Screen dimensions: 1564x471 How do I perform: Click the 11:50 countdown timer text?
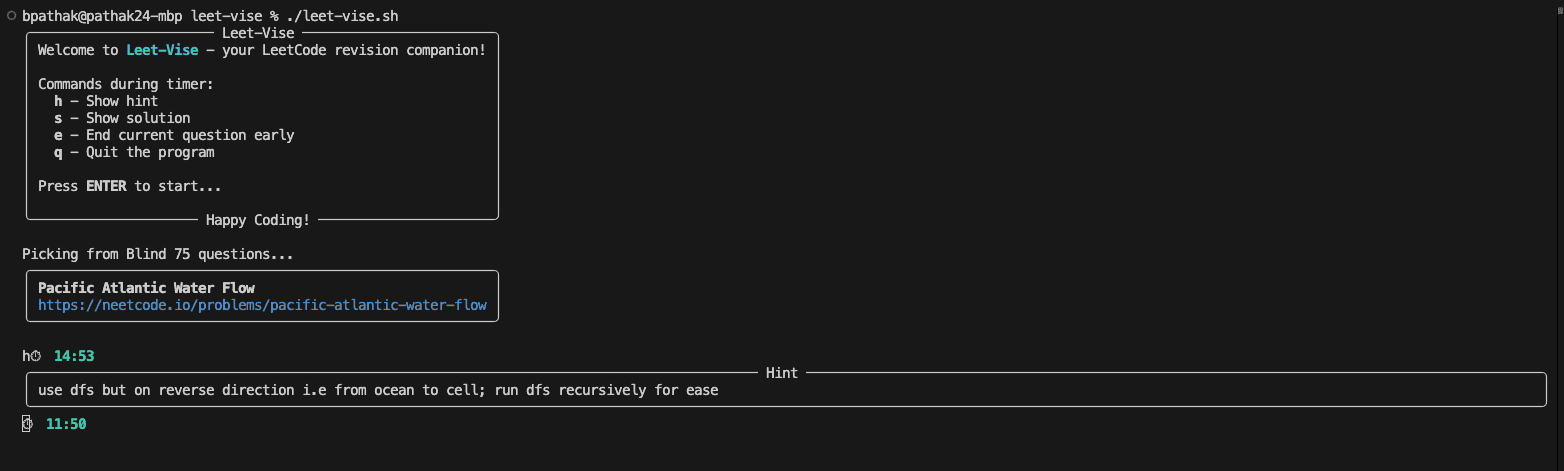tap(66, 424)
